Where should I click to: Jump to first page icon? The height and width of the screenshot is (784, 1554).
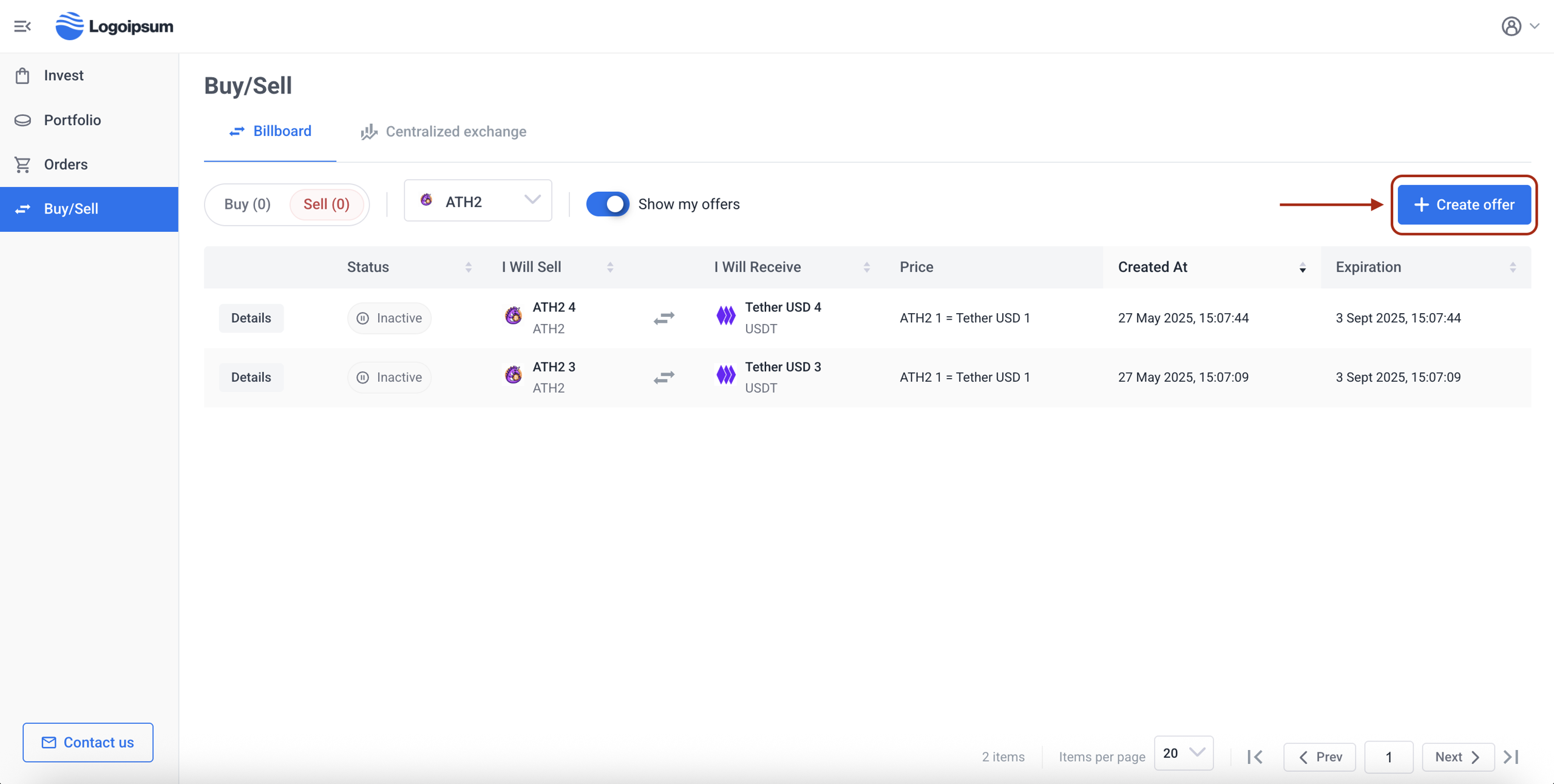point(1255,757)
